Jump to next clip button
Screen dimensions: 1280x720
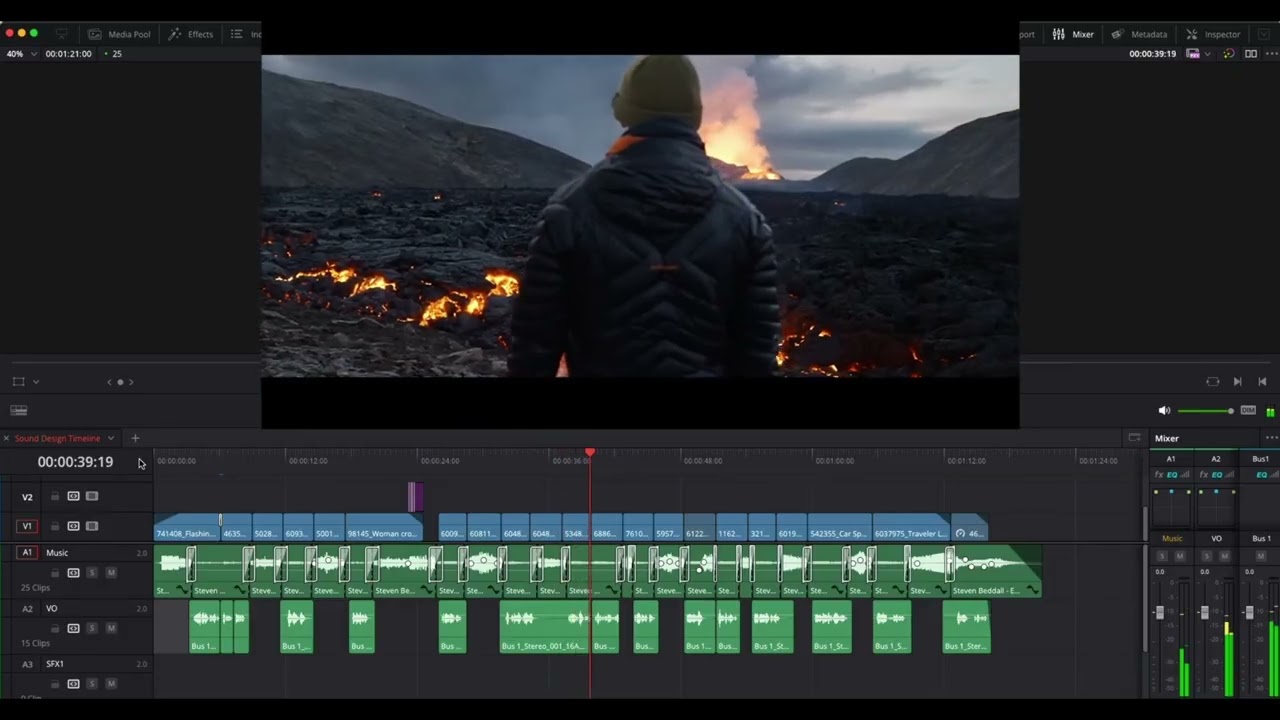[x=1238, y=382]
